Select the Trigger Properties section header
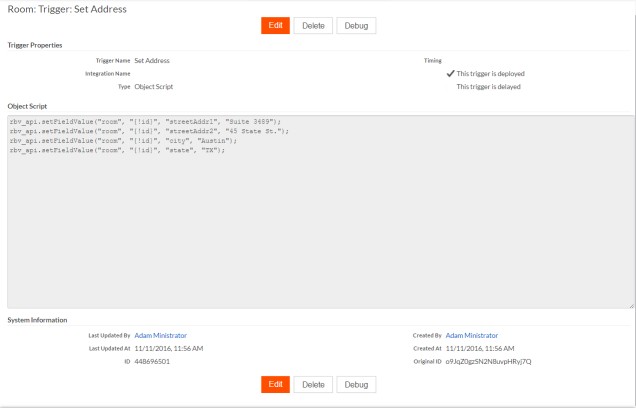The height and width of the screenshot is (408, 636). click(35, 45)
